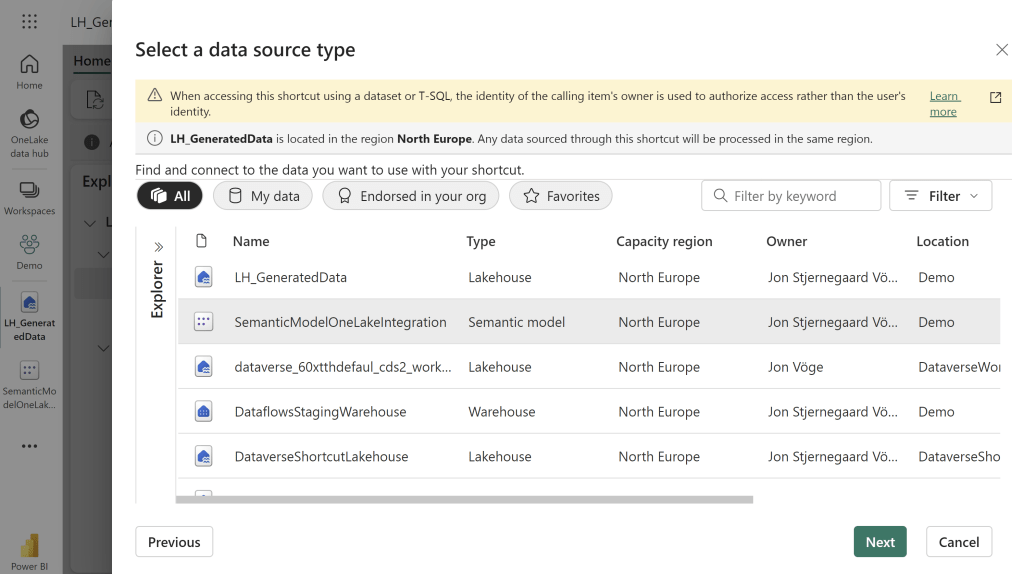Click the Power BI logo icon
This screenshot has width=1023, height=574.
tap(29, 546)
